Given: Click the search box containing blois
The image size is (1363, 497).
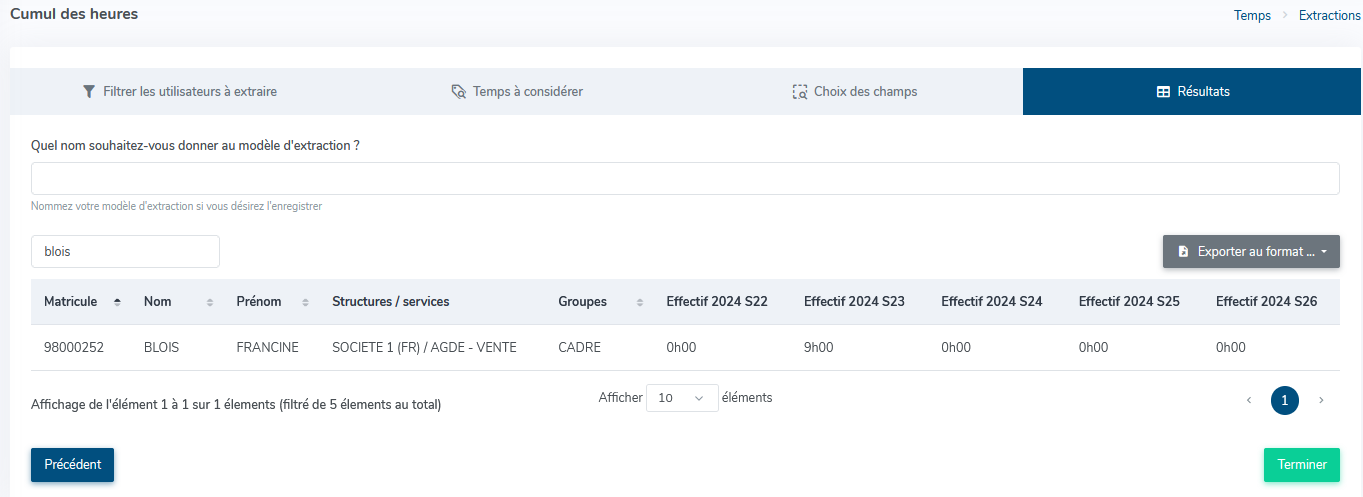Looking at the screenshot, I should (x=125, y=252).
